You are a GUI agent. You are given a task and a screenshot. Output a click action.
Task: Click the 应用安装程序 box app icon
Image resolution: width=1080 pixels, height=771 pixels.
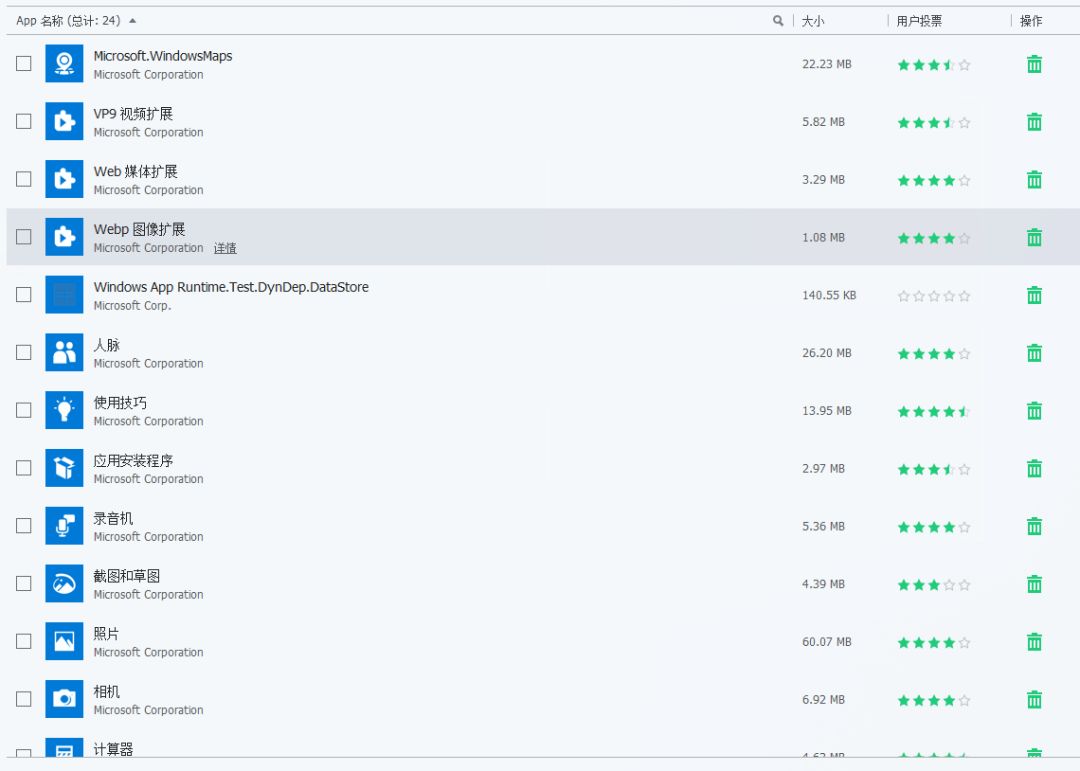click(64, 469)
